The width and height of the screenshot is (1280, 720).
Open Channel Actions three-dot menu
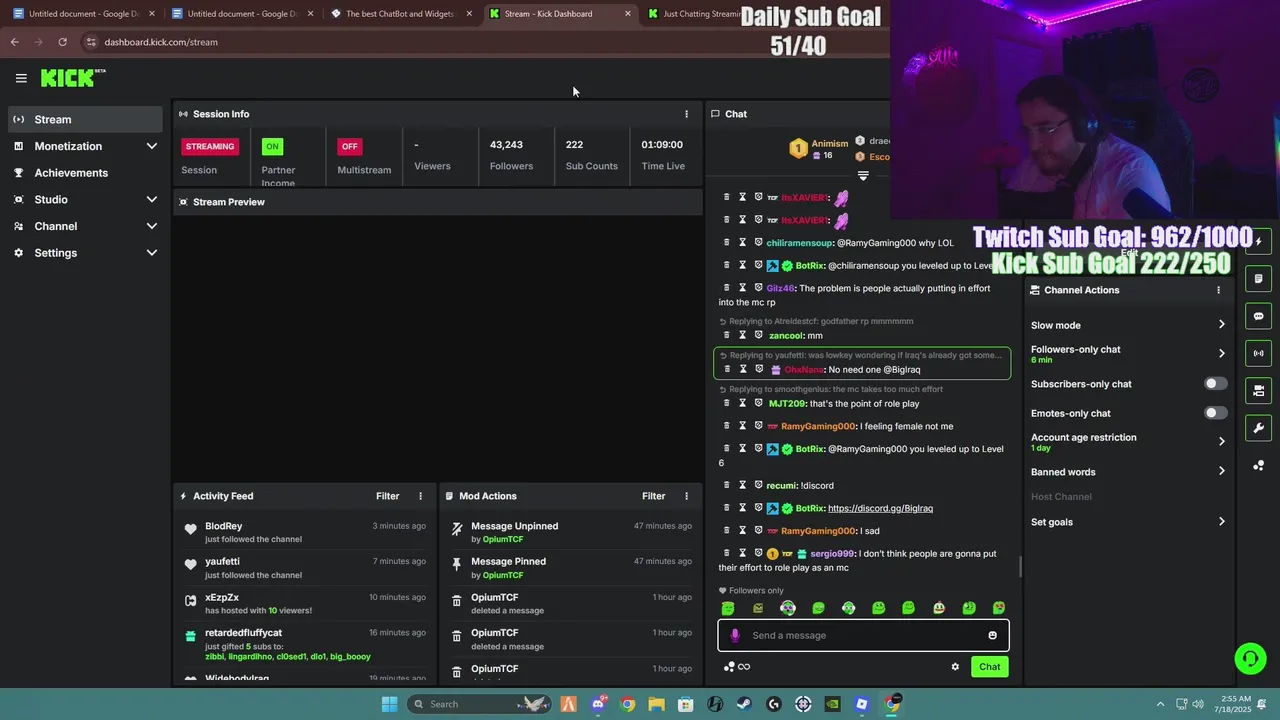coord(1218,290)
